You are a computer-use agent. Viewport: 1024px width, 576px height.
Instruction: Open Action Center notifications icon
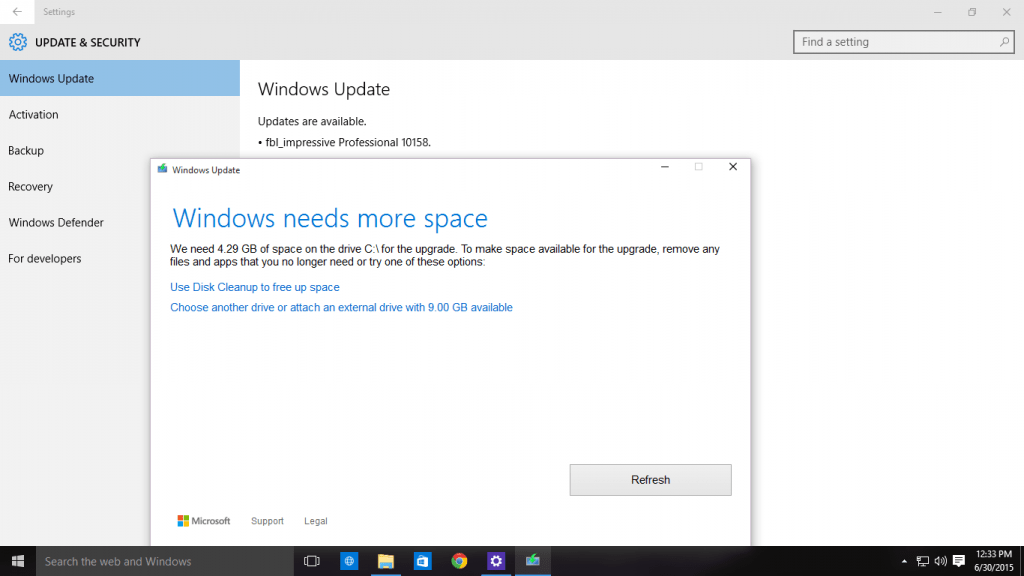959,561
